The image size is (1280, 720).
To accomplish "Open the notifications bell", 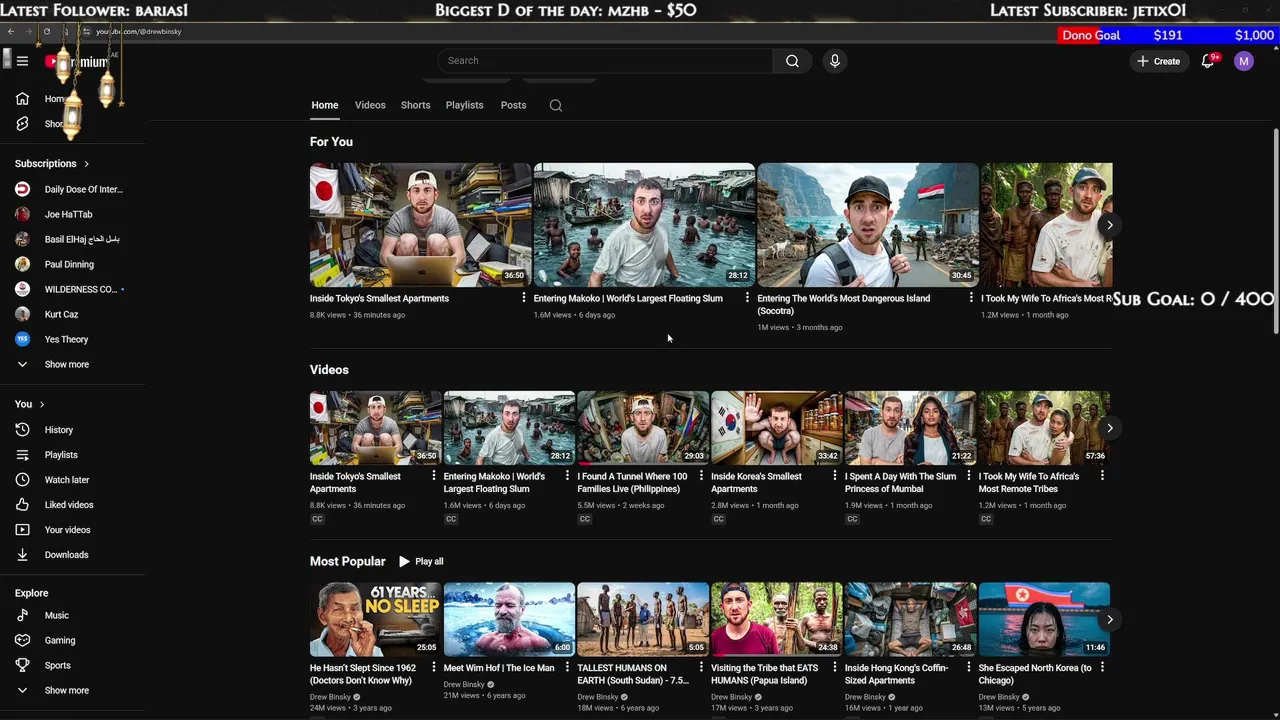I will click(1208, 61).
